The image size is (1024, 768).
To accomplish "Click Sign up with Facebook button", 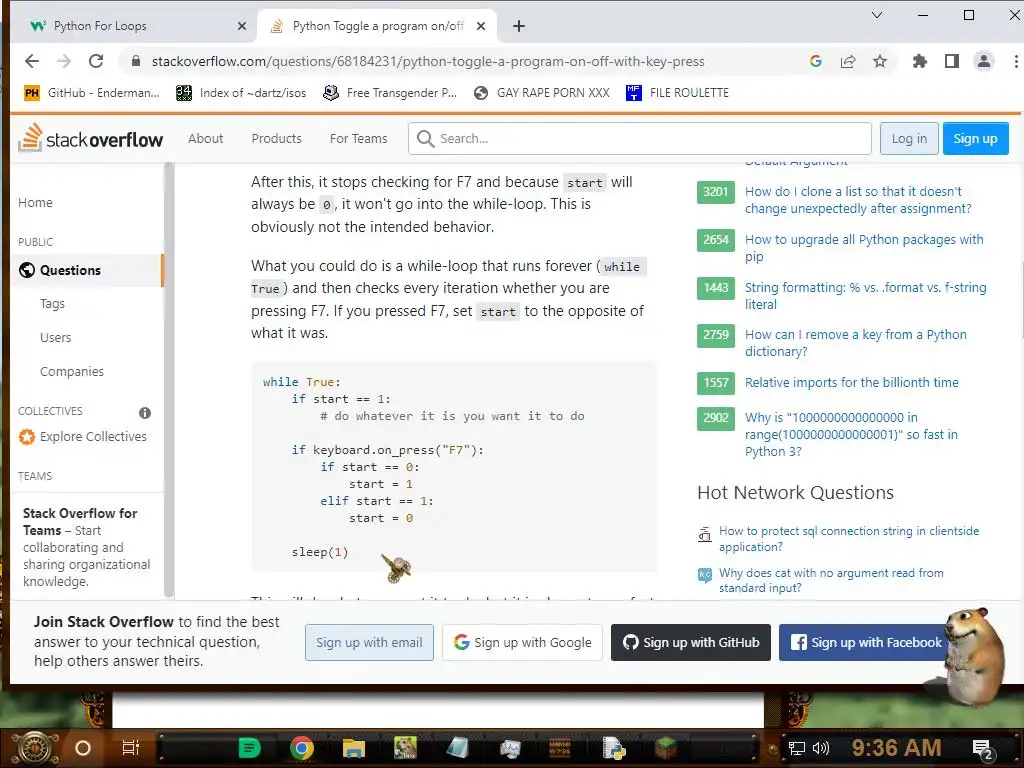I will (x=865, y=643).
